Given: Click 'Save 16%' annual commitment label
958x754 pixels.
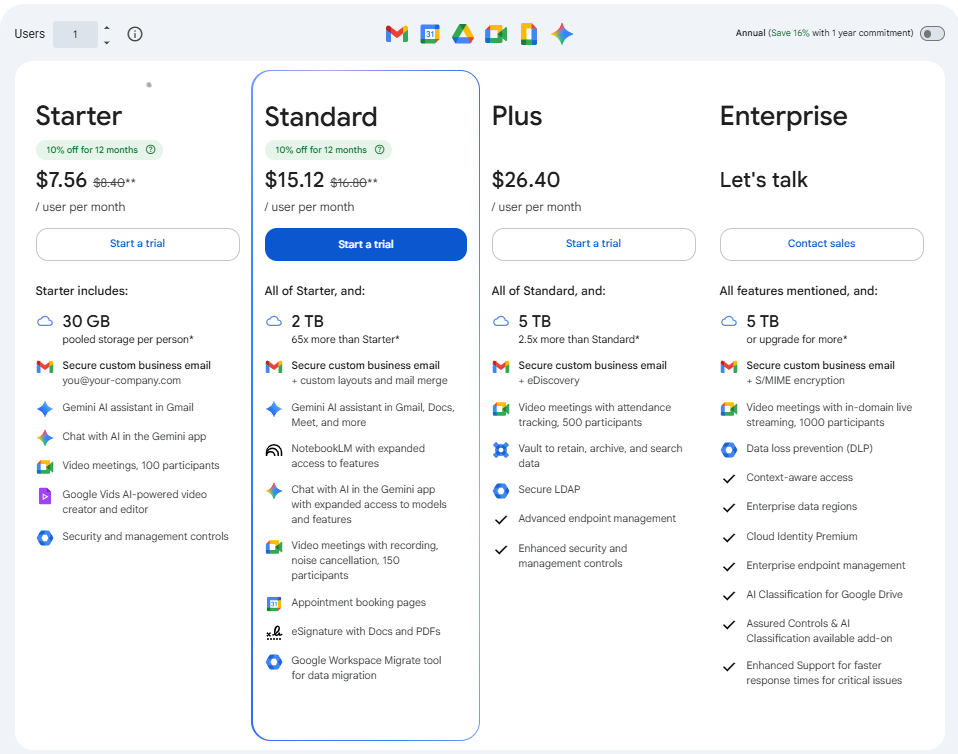Looking at the screenshot, I should coord(790,33).
